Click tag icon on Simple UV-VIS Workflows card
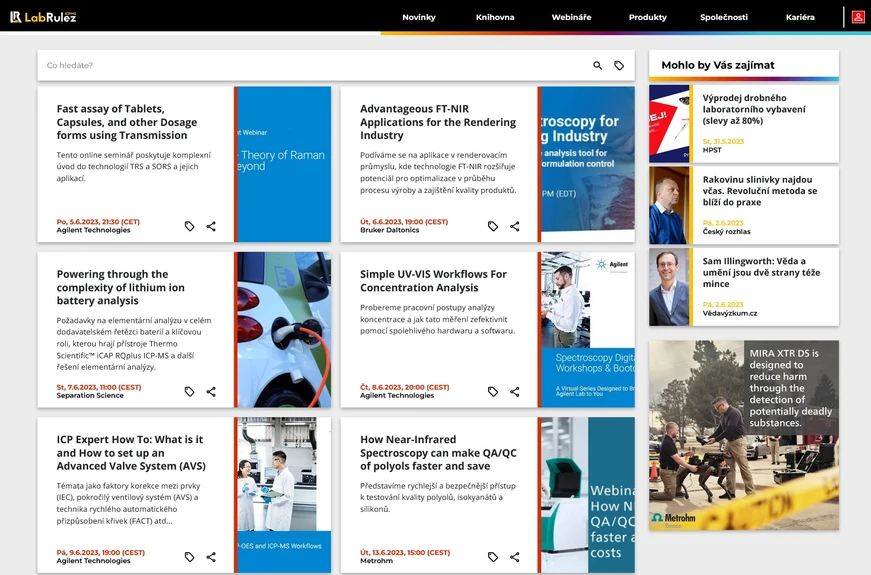 coord(493,392)
